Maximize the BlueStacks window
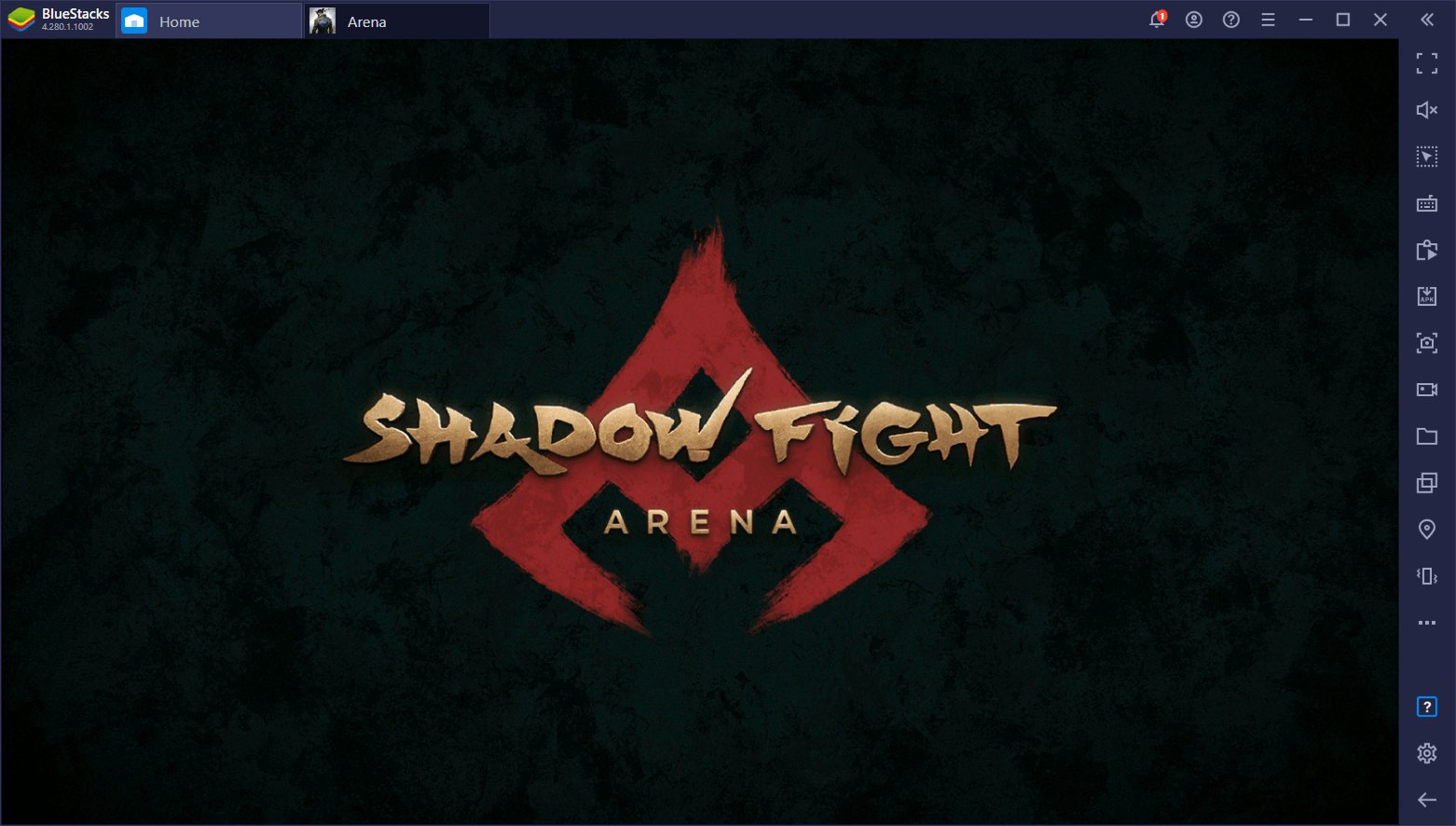 point(1343,20)
